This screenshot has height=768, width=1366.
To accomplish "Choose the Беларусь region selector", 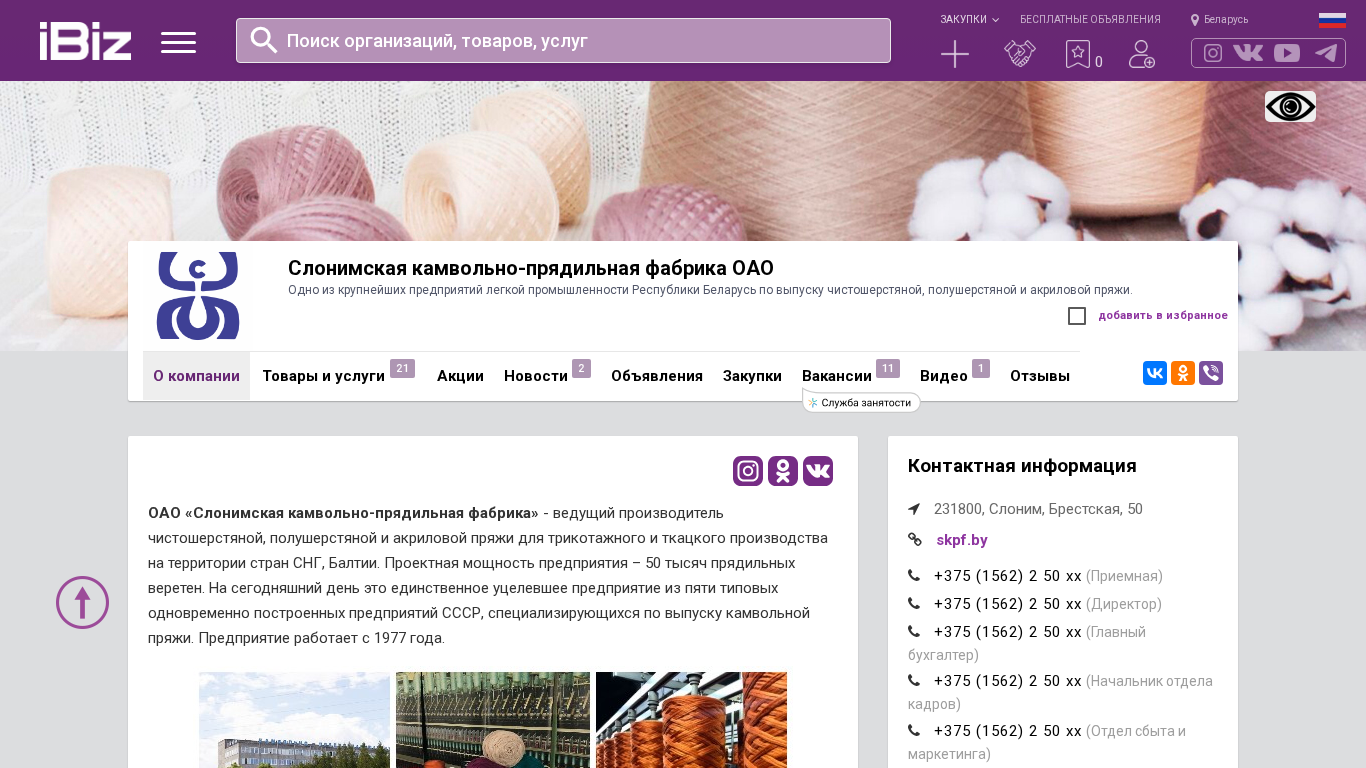I will pos(1219,19).
